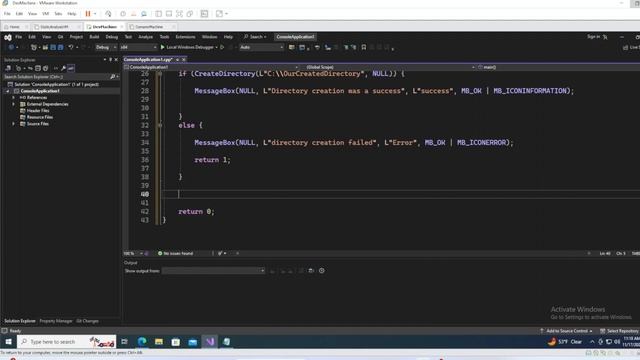
Task: Open the Extensions menu
Action: point(185,37)
